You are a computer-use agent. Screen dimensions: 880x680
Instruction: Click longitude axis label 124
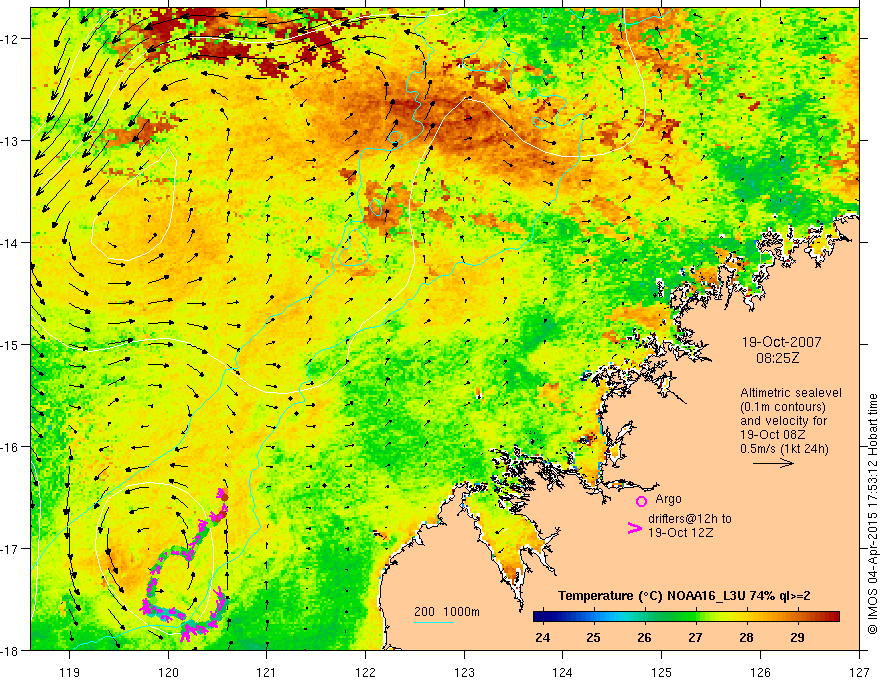(563, 672)
